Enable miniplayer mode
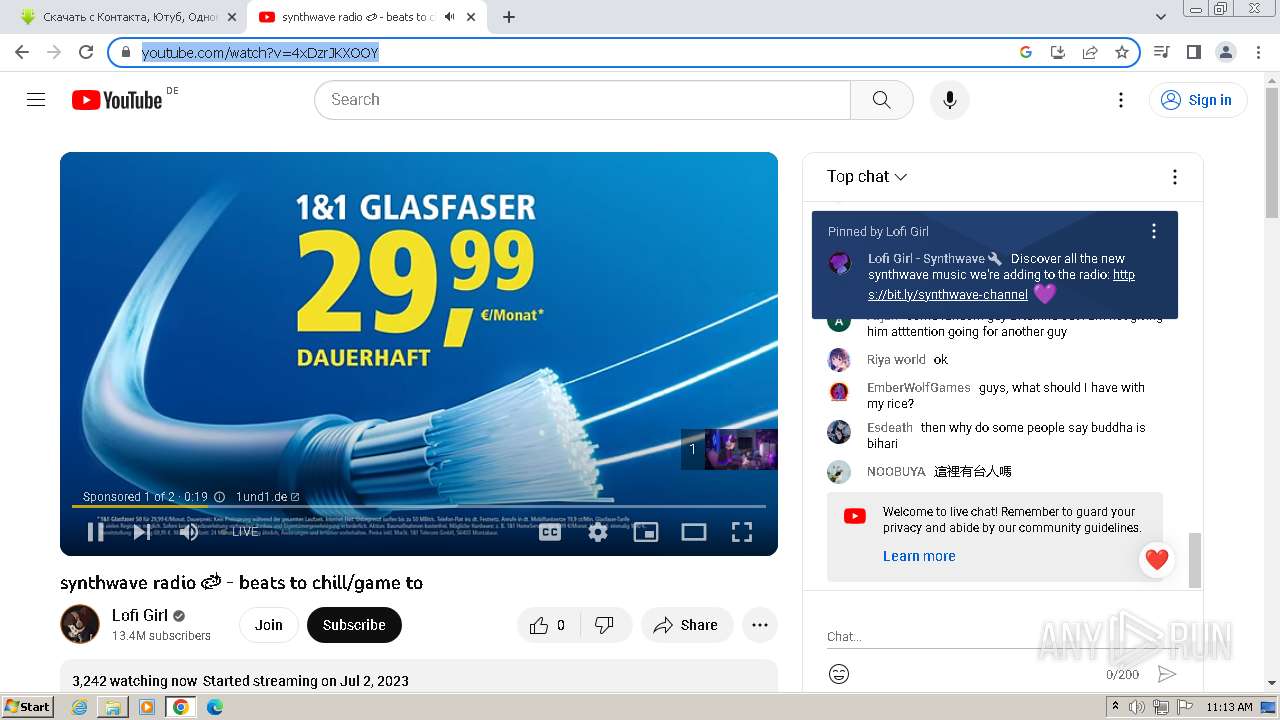 pos(646,532)
